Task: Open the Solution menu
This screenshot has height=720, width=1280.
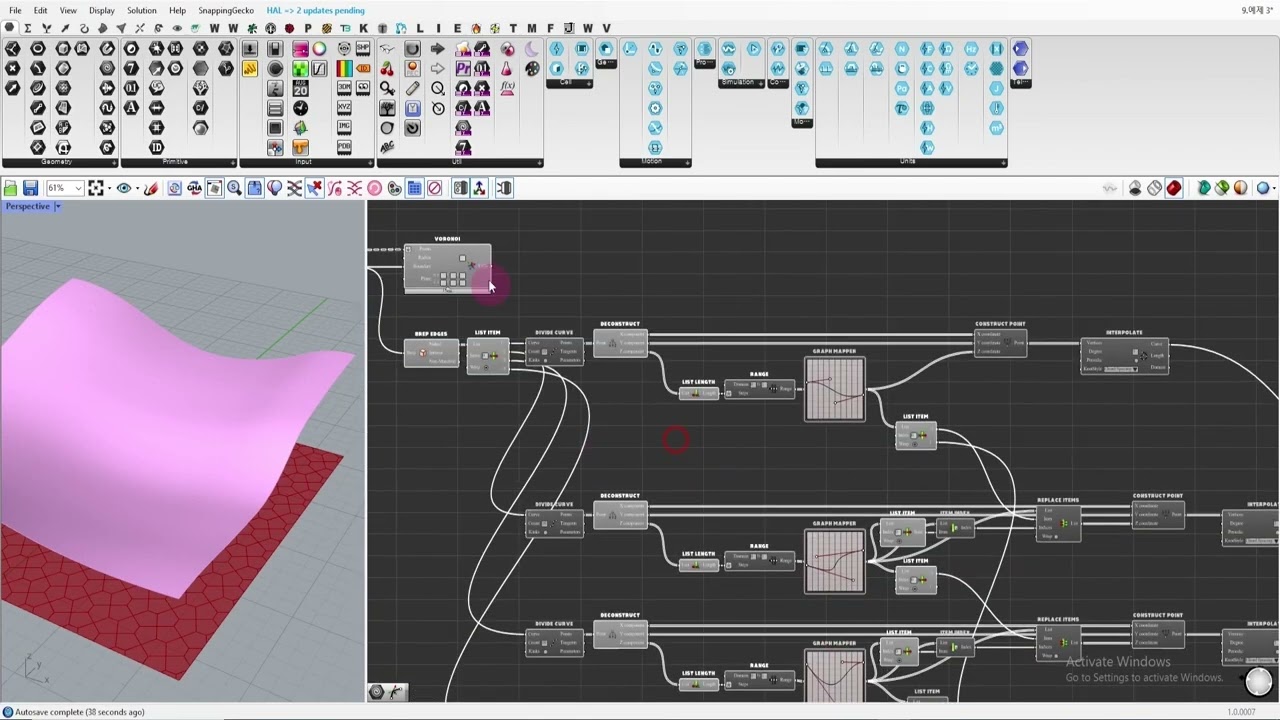Action: coord(141,10)
